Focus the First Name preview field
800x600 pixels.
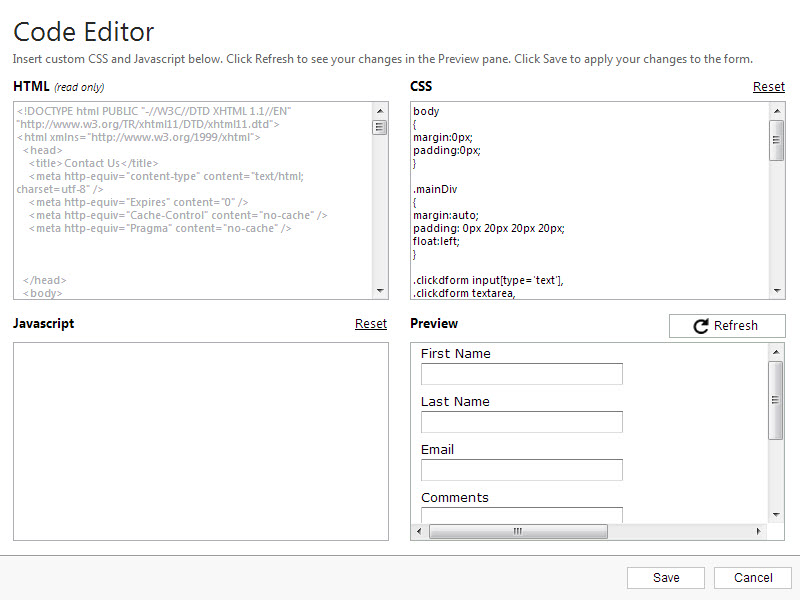(521, 374)
